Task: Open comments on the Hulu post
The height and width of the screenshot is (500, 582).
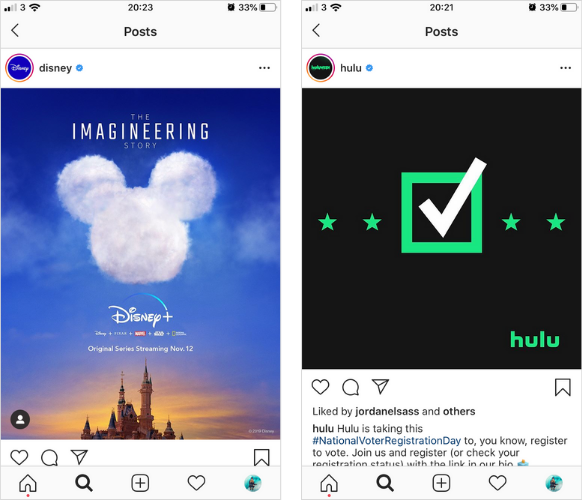Action: 350,387
